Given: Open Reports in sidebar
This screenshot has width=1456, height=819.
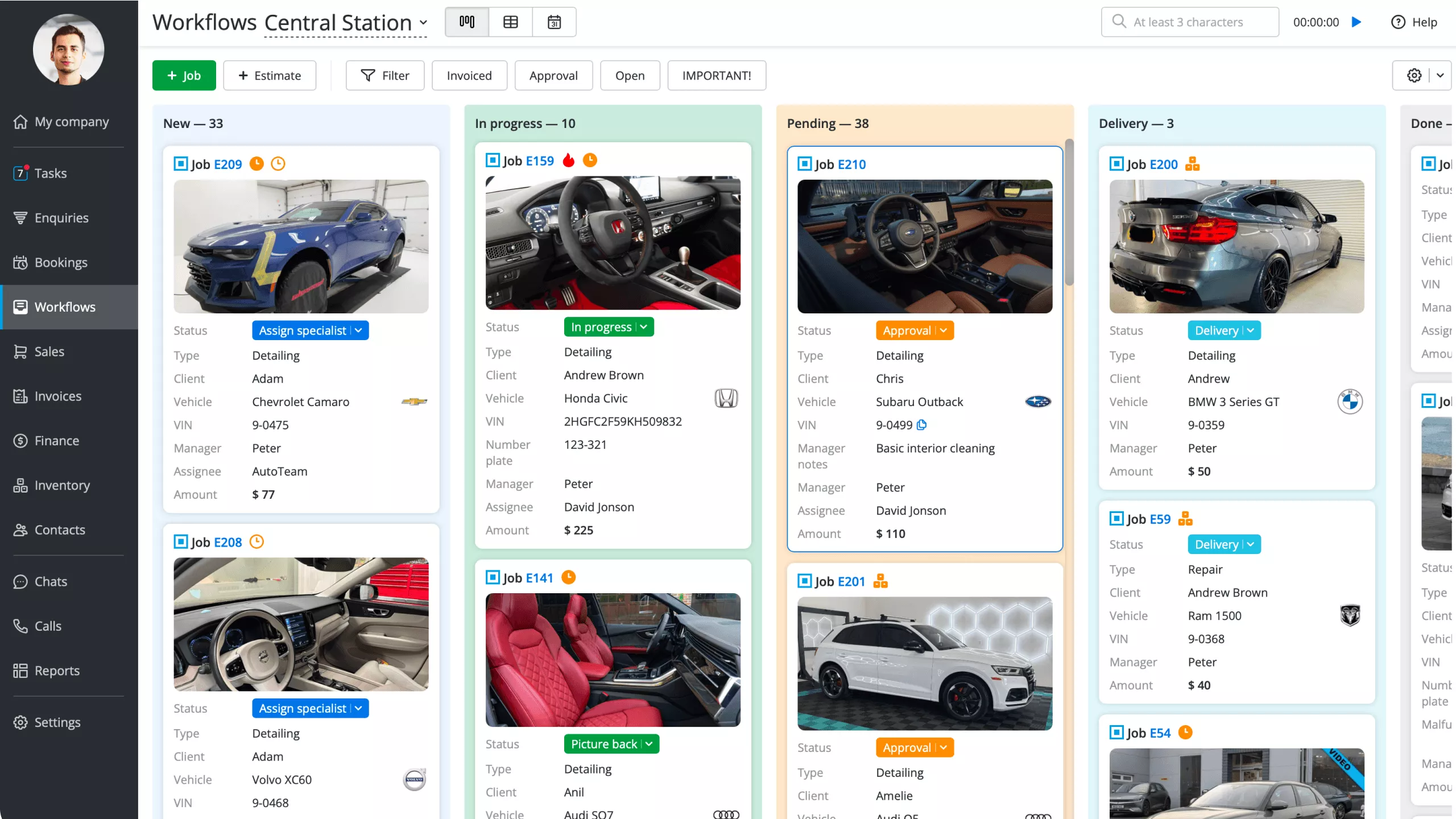Looking at the screenshot, I should 69,671.
